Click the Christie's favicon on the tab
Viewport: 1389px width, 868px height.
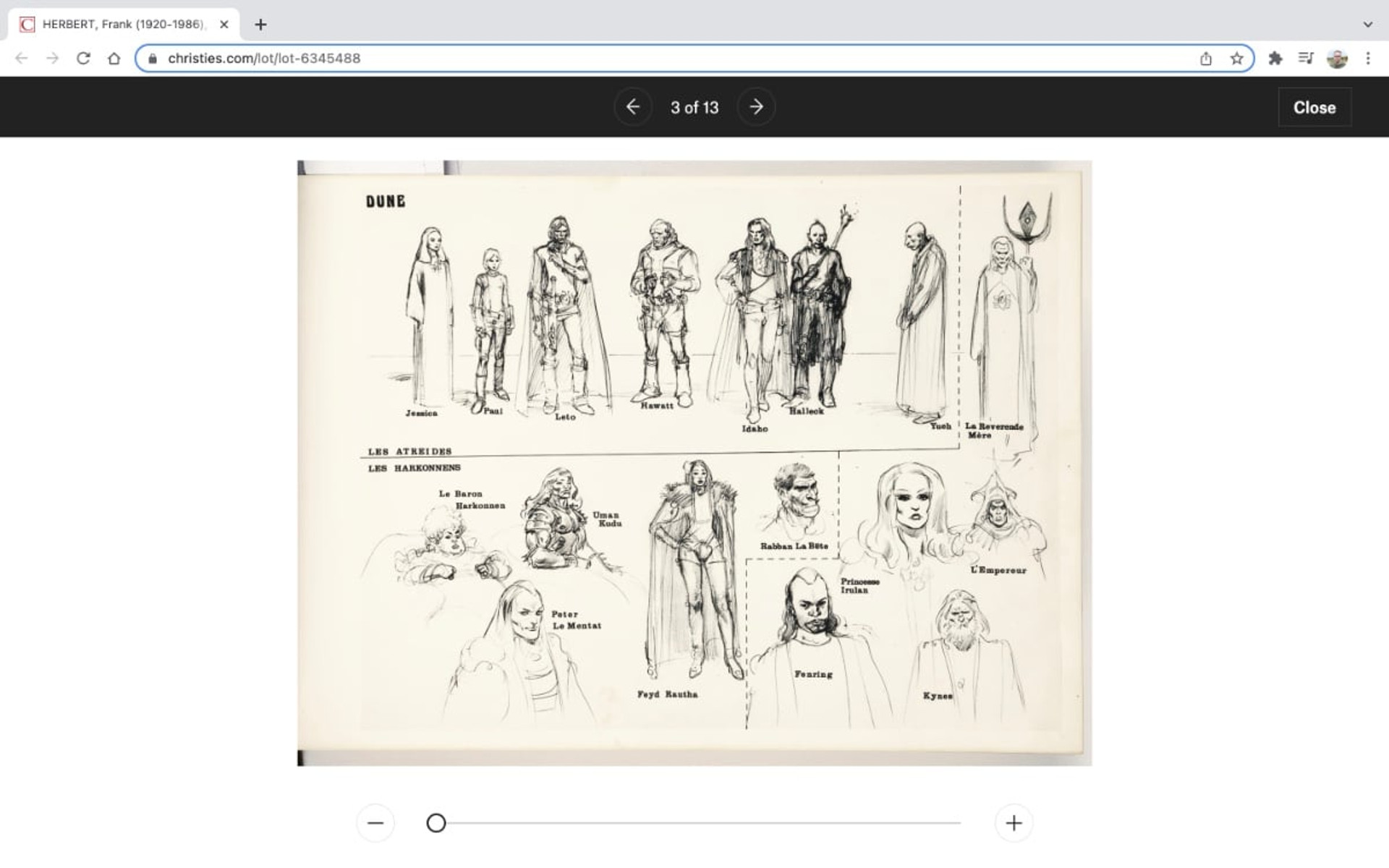(27, 24)
